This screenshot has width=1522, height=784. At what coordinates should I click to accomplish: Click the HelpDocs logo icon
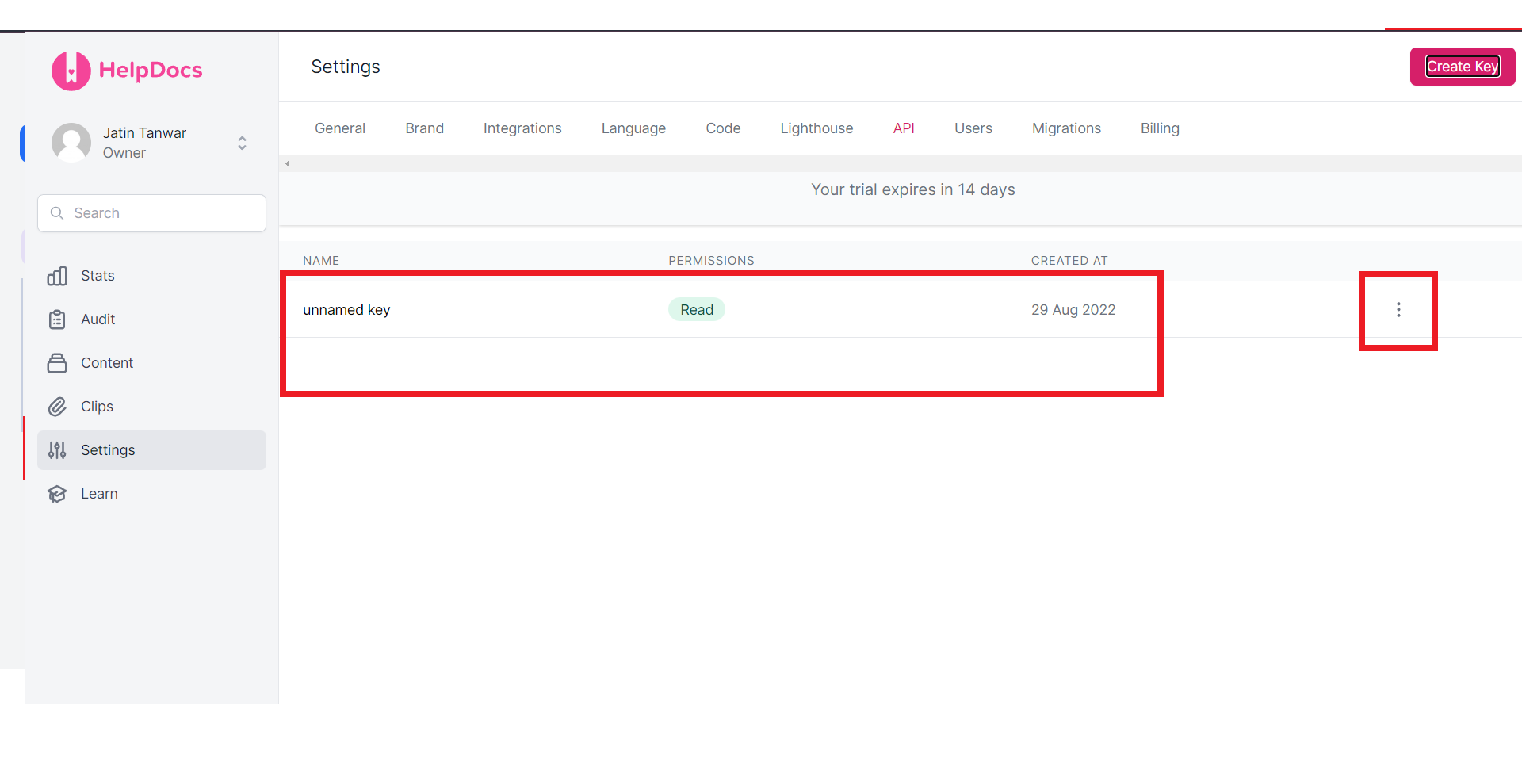(71, 71)
